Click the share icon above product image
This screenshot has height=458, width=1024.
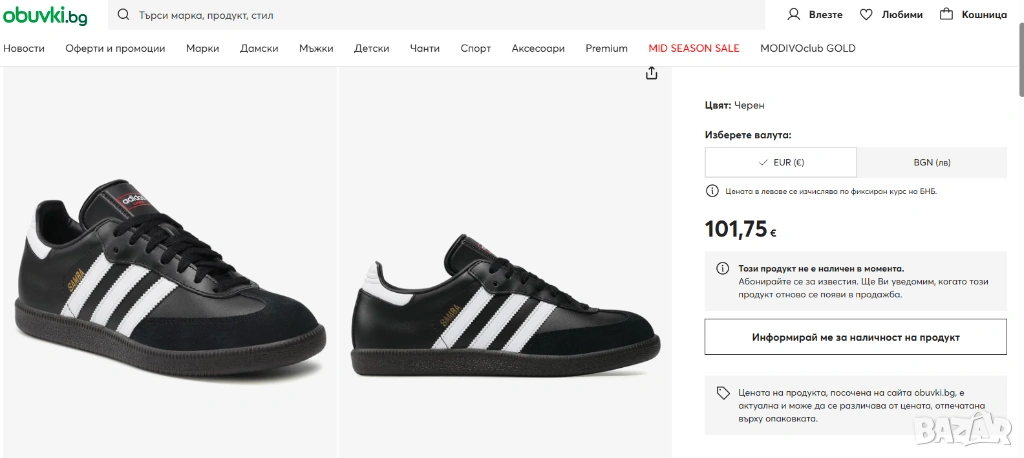(652, 73)
